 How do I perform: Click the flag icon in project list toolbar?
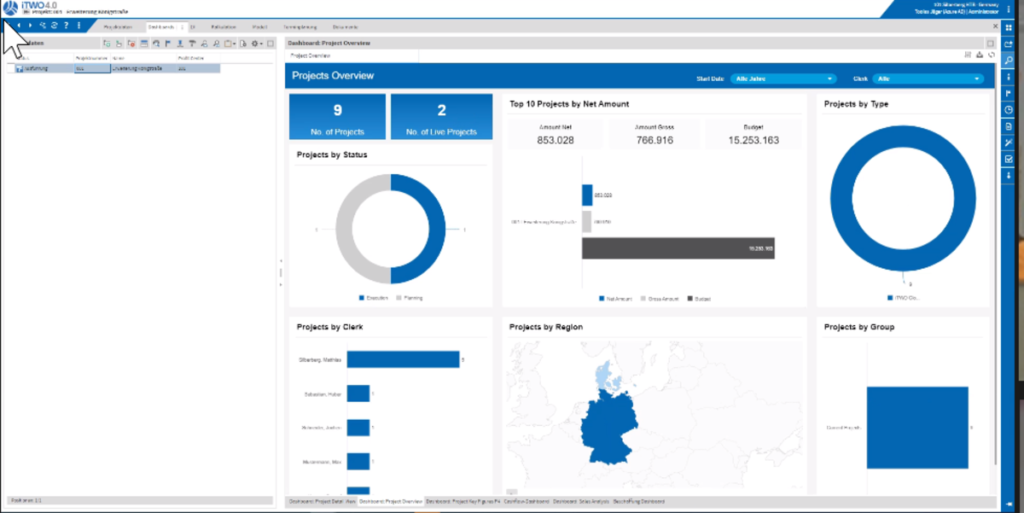point(168,43)
